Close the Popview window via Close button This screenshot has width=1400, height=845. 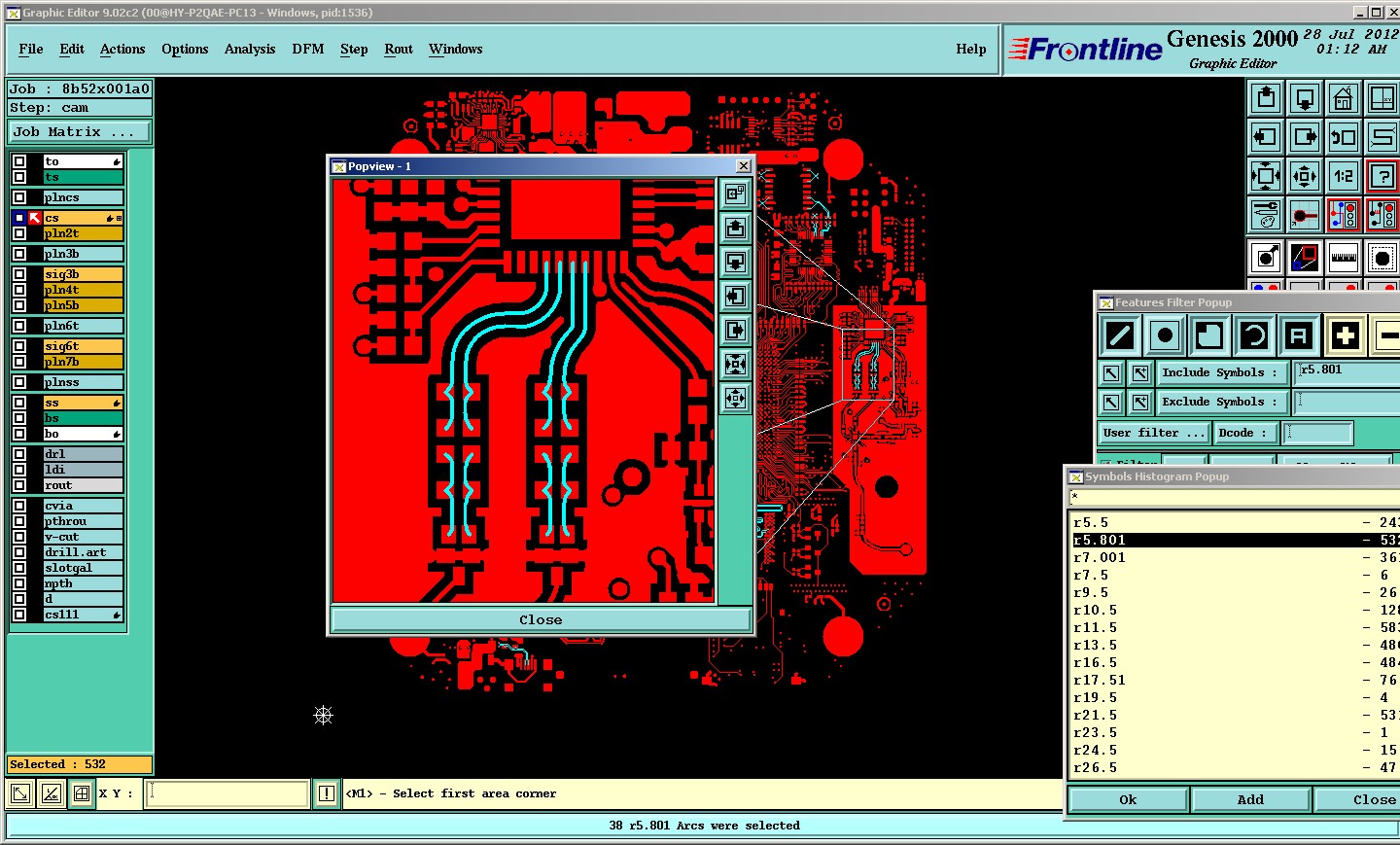click(x=541, y=619)
